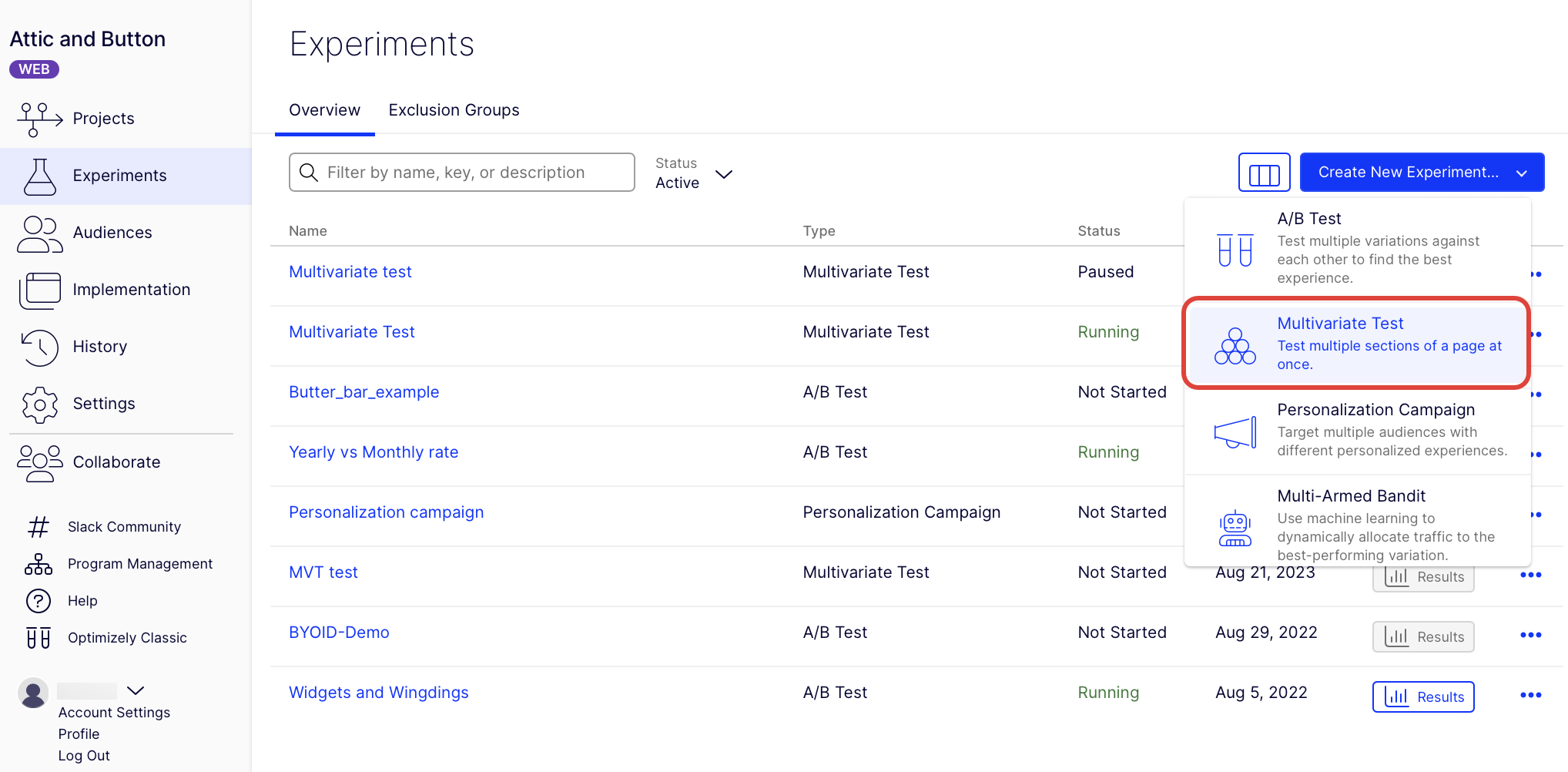
Task: Choose Multi-Armed Bandit from the create menu
Action: (x=1358, y=524)
